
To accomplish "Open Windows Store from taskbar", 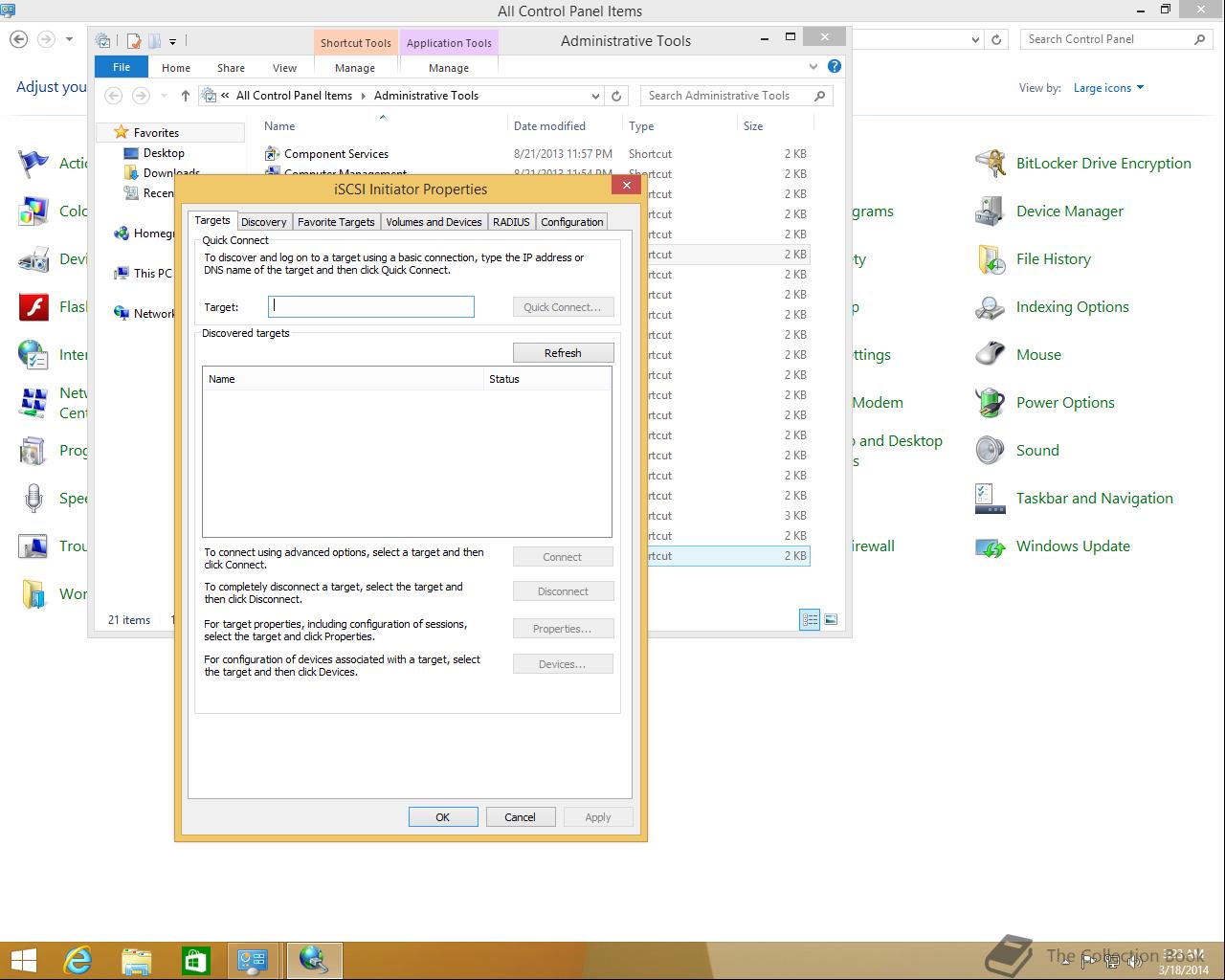I will (x=196, y=960).
